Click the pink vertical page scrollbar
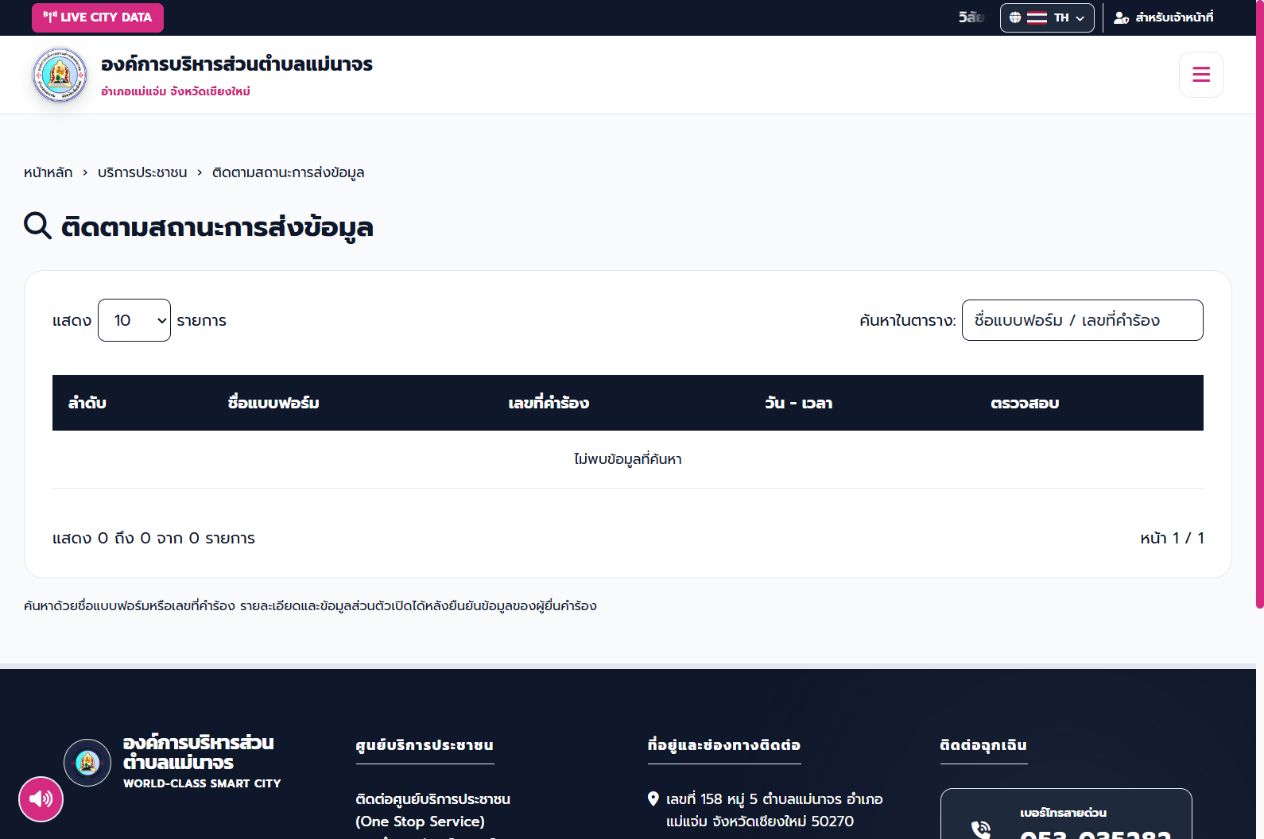The image size is (1264, 839). point(1260,304)
